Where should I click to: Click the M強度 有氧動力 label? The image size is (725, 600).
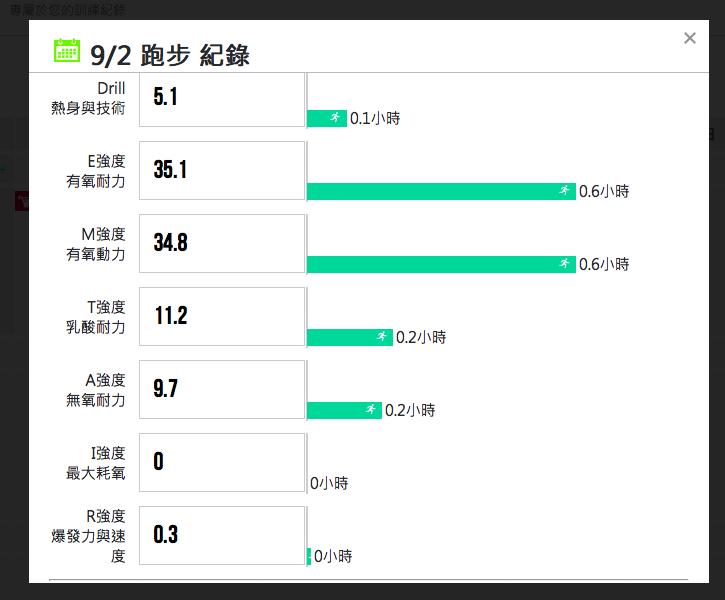point(96,244)
